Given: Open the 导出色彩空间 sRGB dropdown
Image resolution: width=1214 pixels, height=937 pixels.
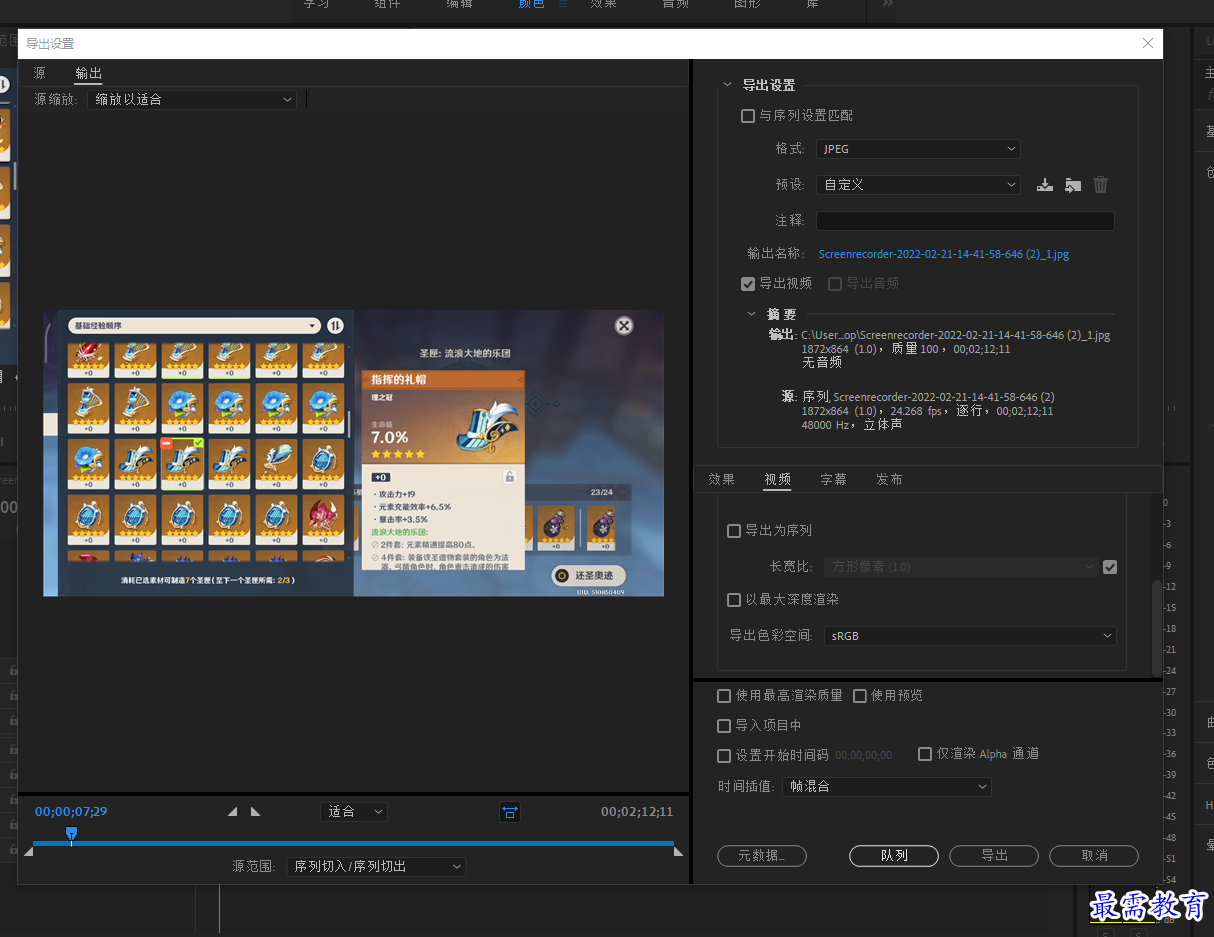Looking at the screenshot, I should 970,636.
